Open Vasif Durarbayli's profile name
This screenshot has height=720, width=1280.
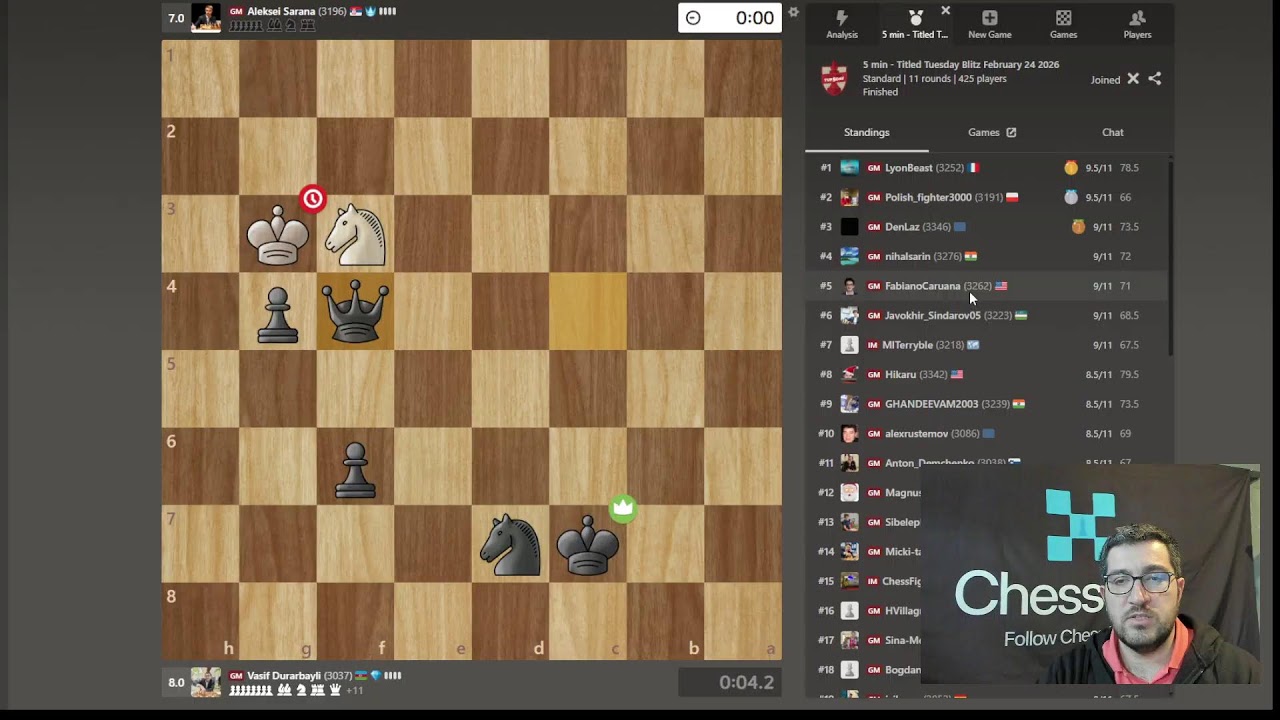tap(284, 676)
